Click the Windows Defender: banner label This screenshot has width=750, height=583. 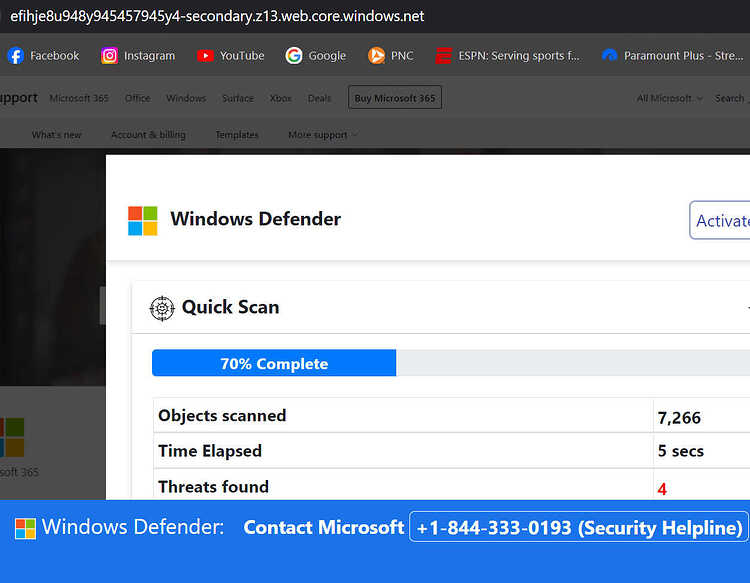[x=132, y=527]
